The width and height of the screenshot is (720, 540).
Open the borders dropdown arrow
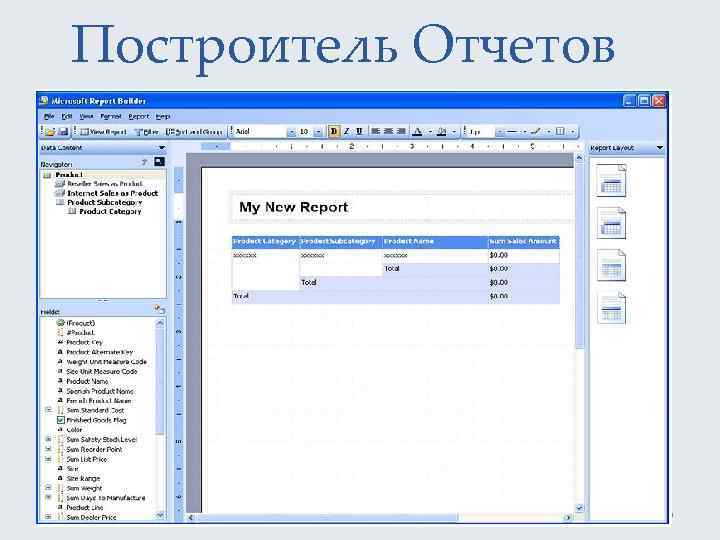coord(573,132)
